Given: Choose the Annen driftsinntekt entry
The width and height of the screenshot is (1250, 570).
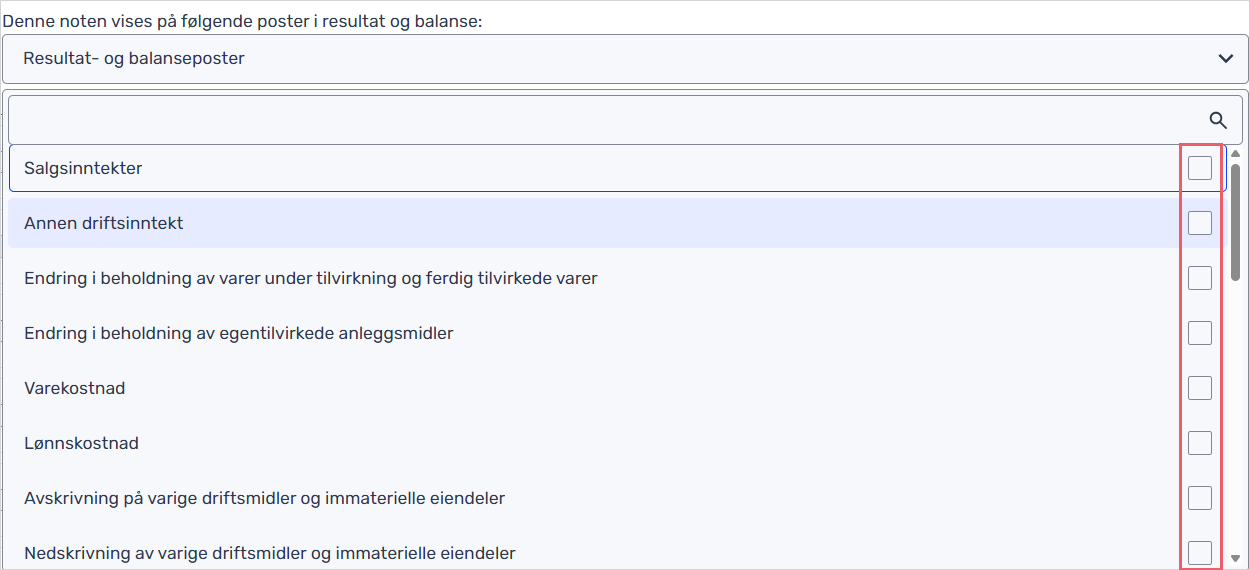Looking at the screenshot, I should (617, 223).
